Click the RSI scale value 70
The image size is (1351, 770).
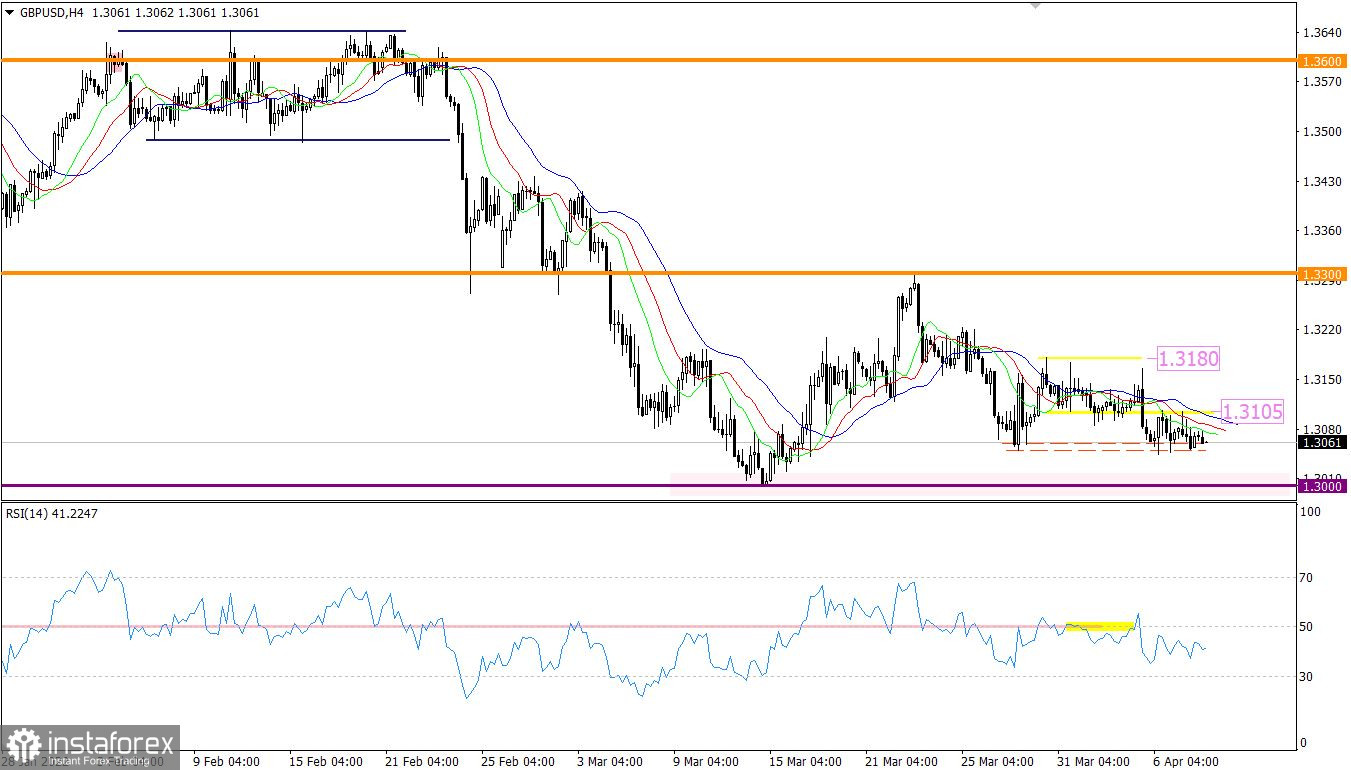click(x=1308, y=578)
